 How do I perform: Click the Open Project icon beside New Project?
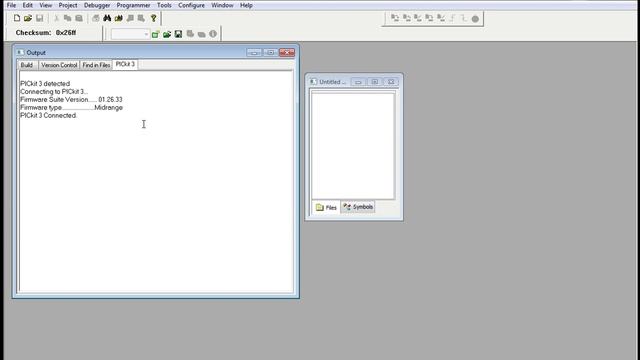click(167, 34)
